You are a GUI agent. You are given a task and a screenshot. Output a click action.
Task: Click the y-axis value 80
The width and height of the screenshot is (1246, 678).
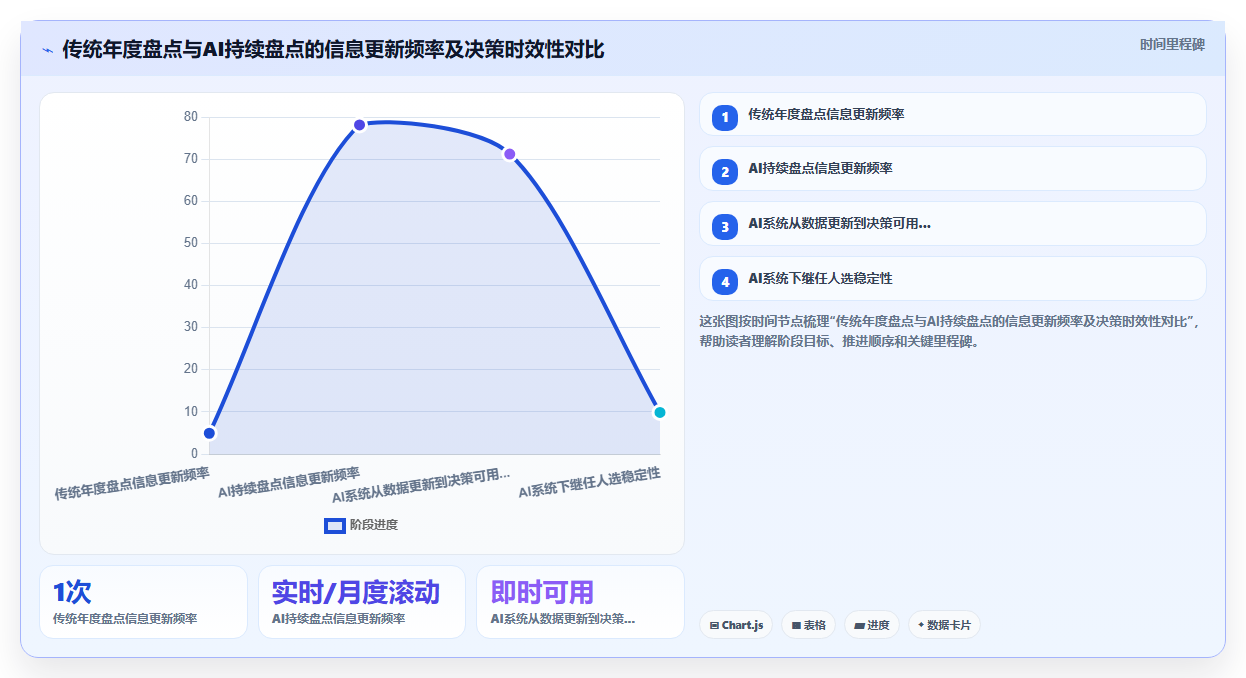191,117
